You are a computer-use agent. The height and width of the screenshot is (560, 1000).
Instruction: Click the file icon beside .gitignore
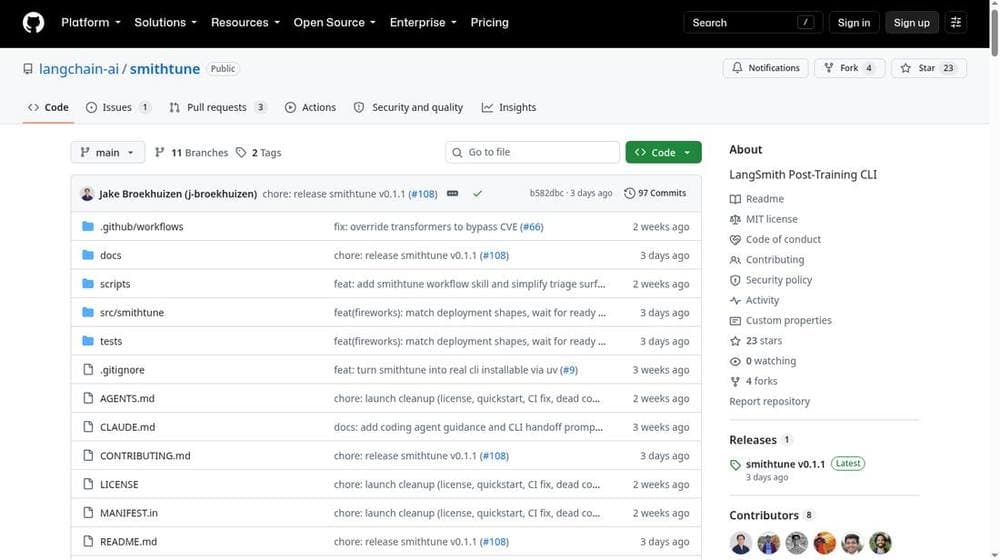click(x=88, y=369)
